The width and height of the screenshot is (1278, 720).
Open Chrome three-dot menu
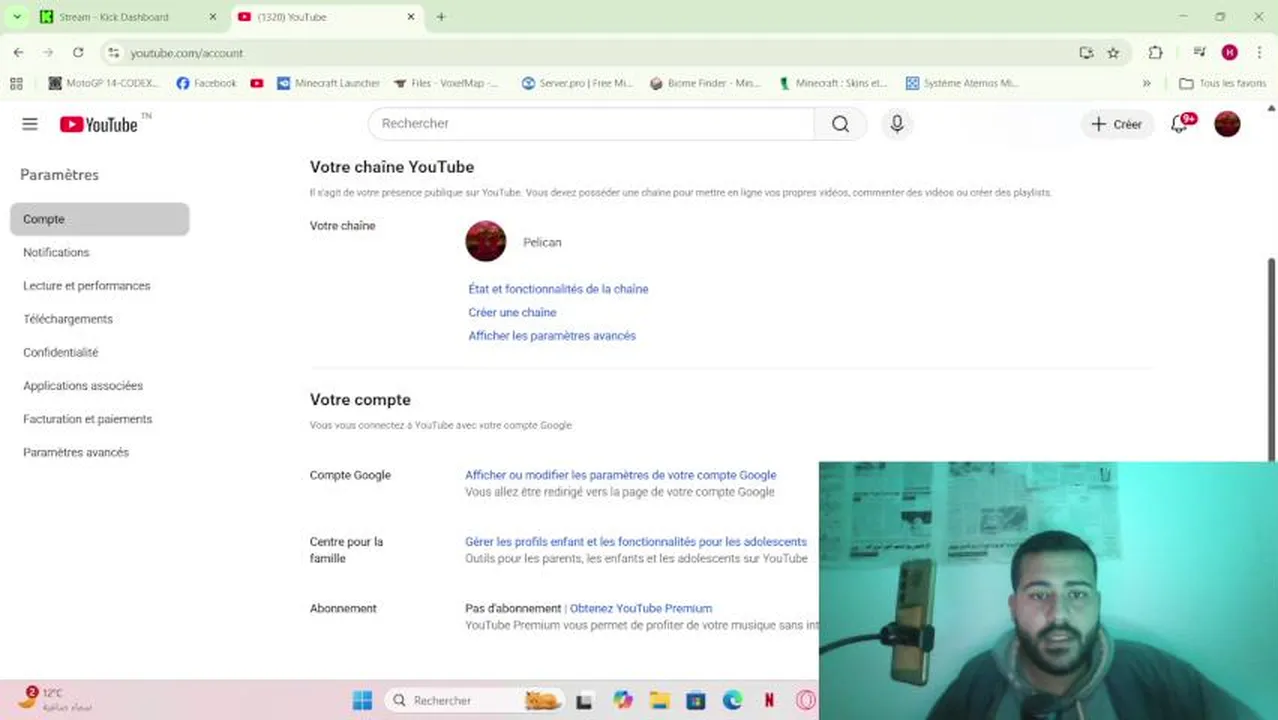[x=1259, y=53]
